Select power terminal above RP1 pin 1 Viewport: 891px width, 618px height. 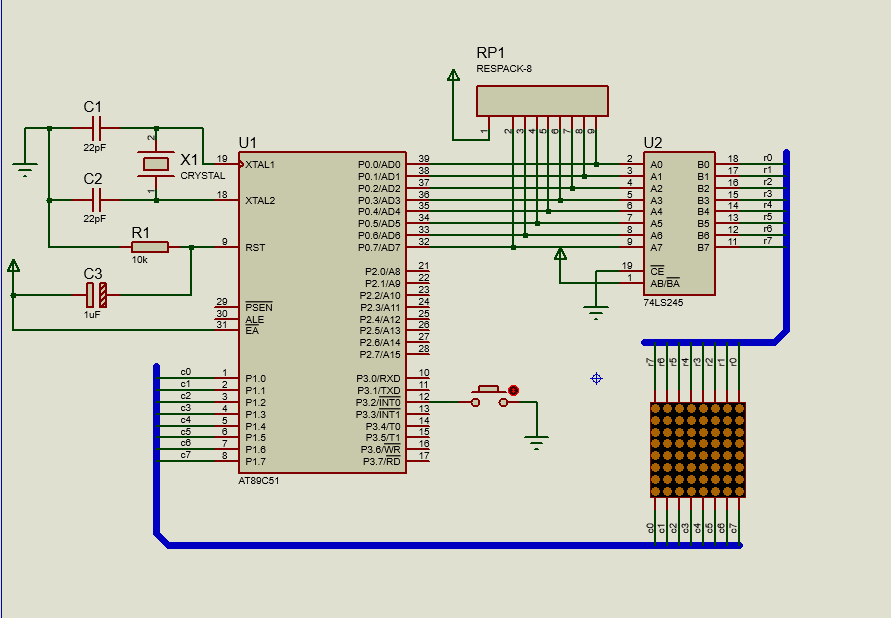tap(453, 75)
